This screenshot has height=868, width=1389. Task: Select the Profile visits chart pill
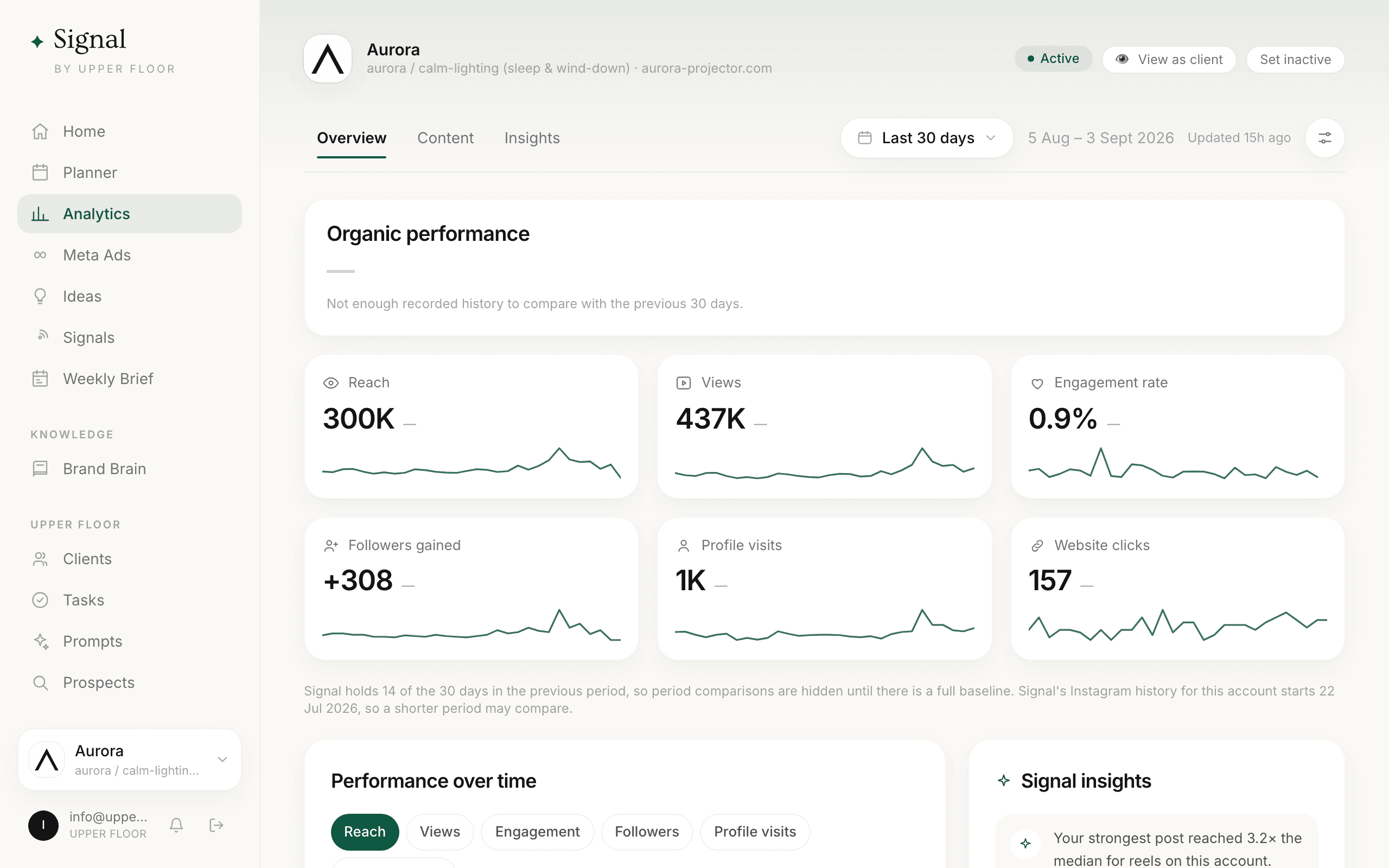pyautogui.click(x=755, y=832)
